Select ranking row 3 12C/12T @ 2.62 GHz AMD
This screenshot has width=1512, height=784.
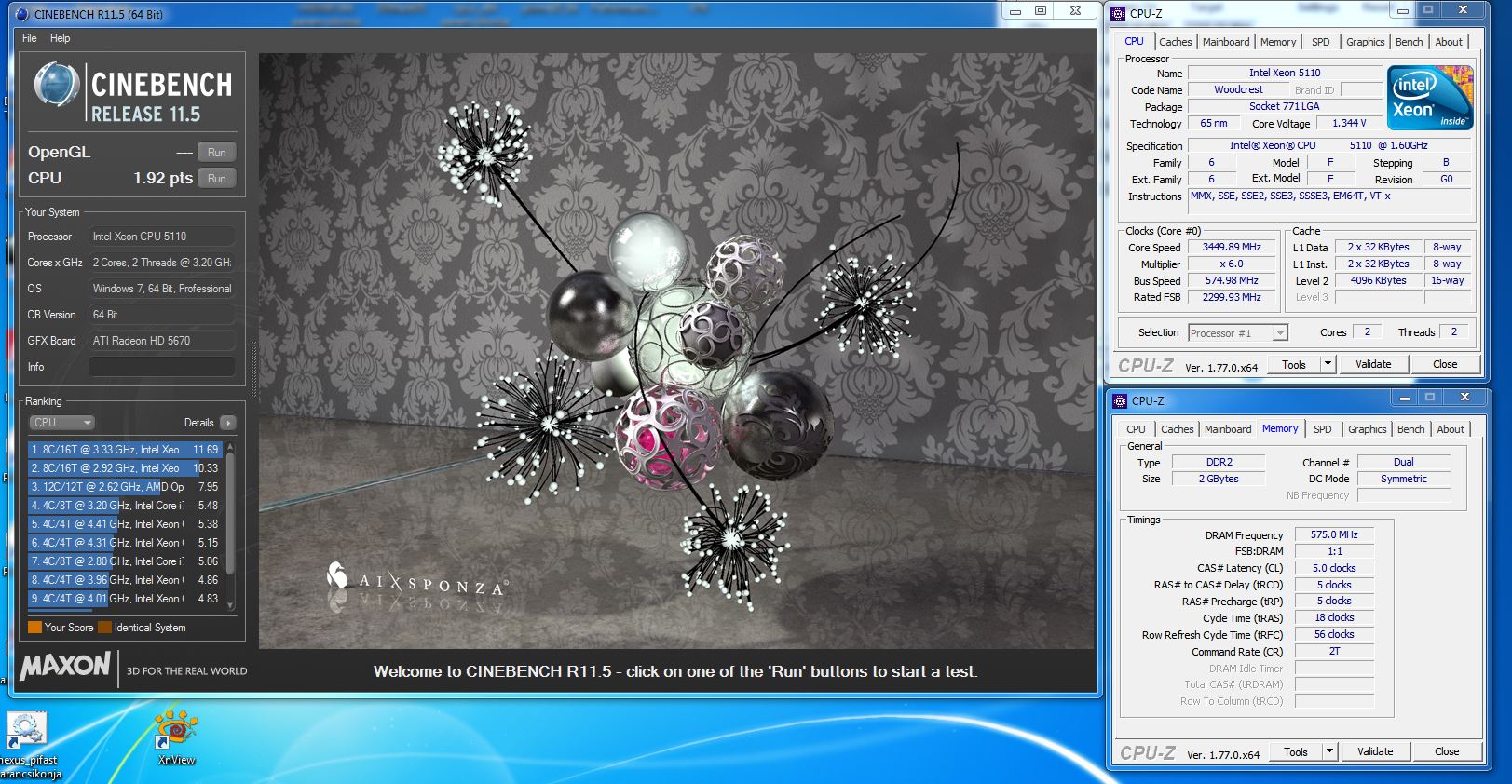125,487
